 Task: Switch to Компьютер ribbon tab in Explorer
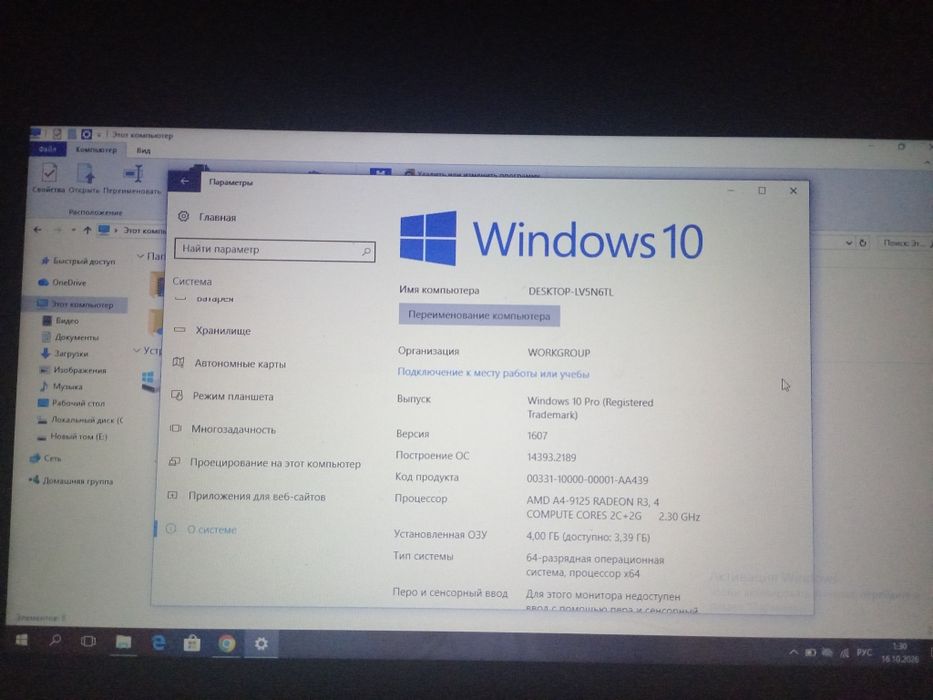[x=96, y=149]
